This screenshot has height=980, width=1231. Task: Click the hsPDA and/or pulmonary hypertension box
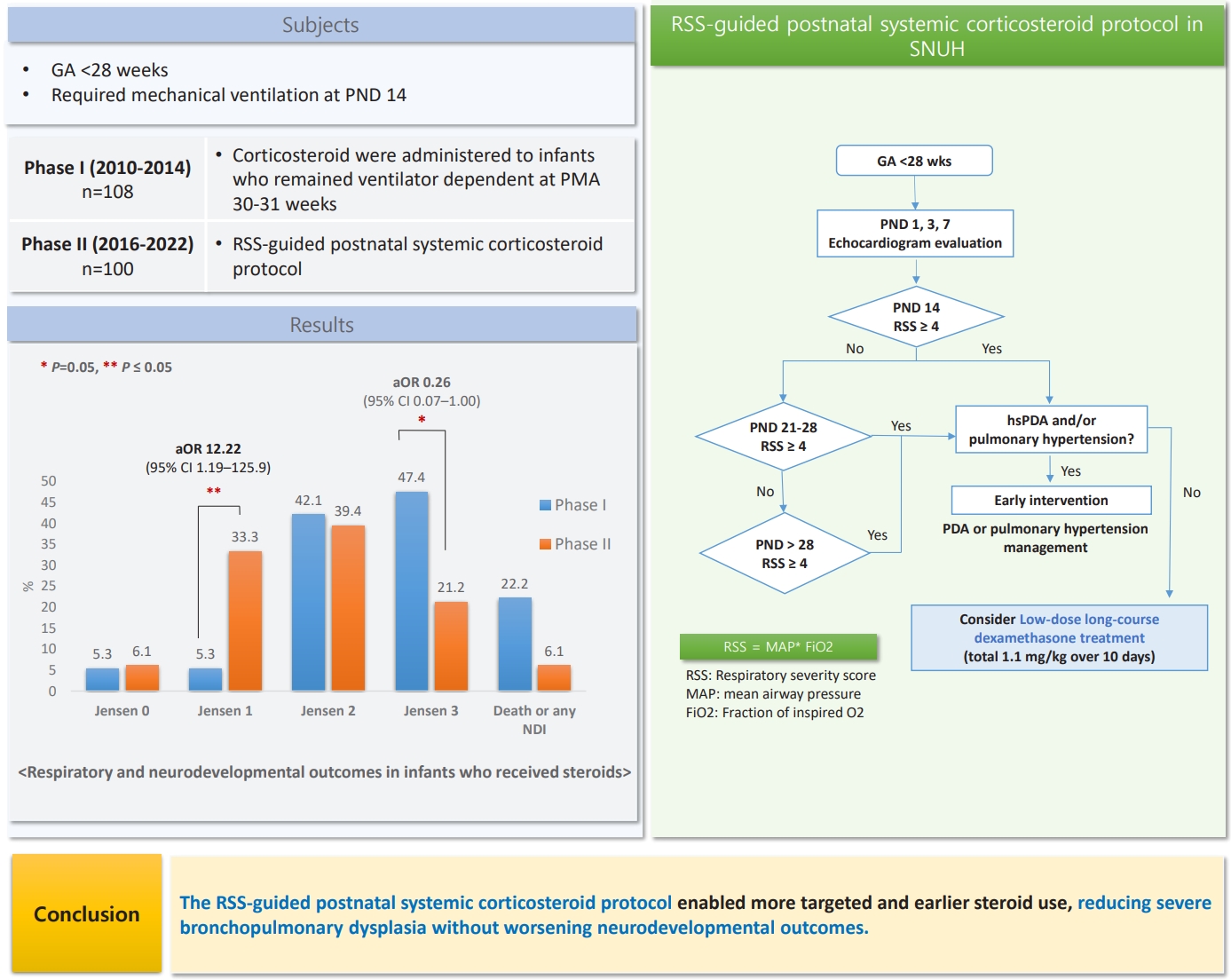tap(1051, 430)
